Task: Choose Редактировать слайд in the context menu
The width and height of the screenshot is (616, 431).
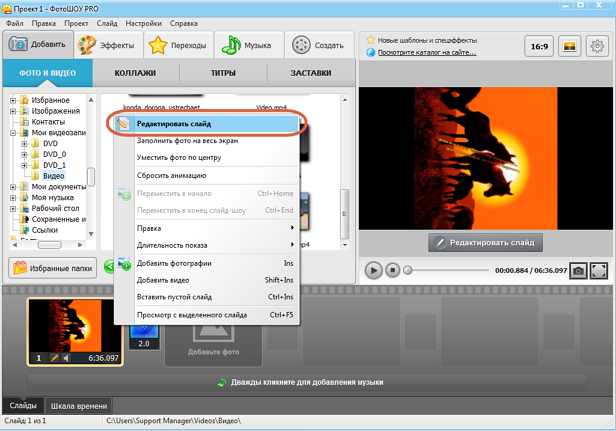Action: 206,124
